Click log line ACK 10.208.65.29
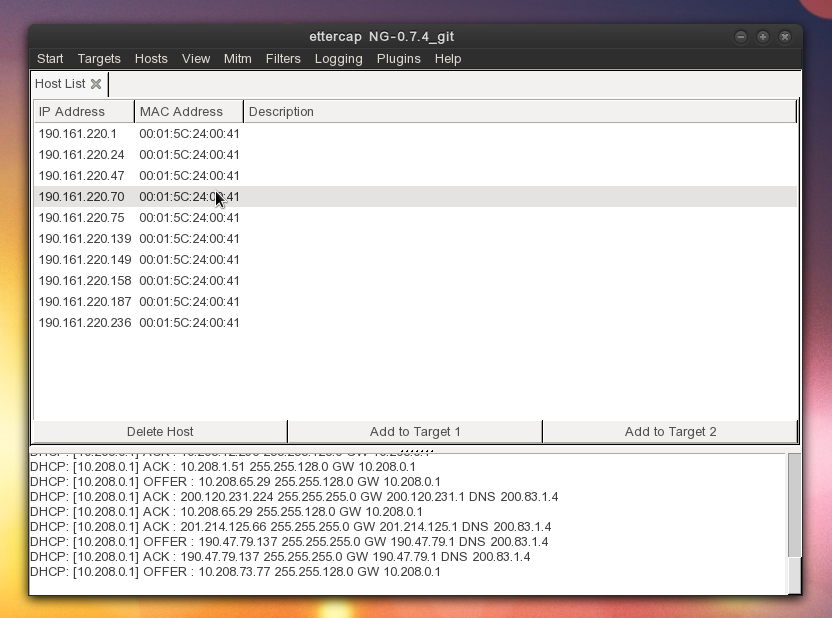This screenshot has height=618, width=832. click(226, 512)
